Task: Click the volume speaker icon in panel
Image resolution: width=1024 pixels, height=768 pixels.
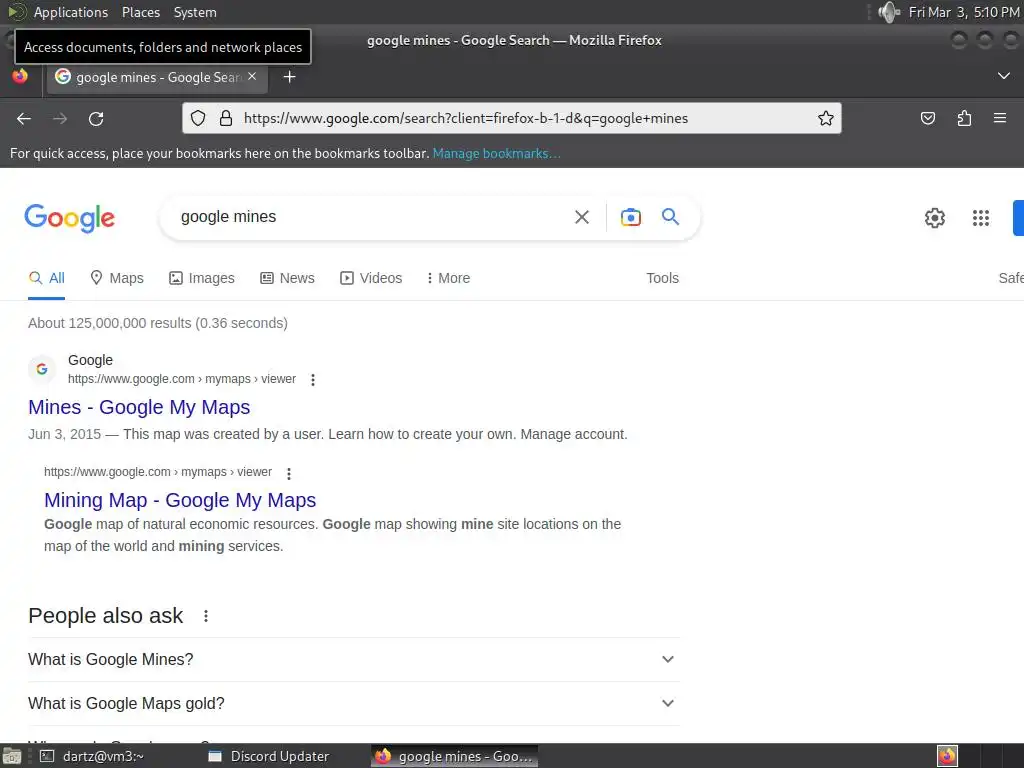Action: [888, 12]
